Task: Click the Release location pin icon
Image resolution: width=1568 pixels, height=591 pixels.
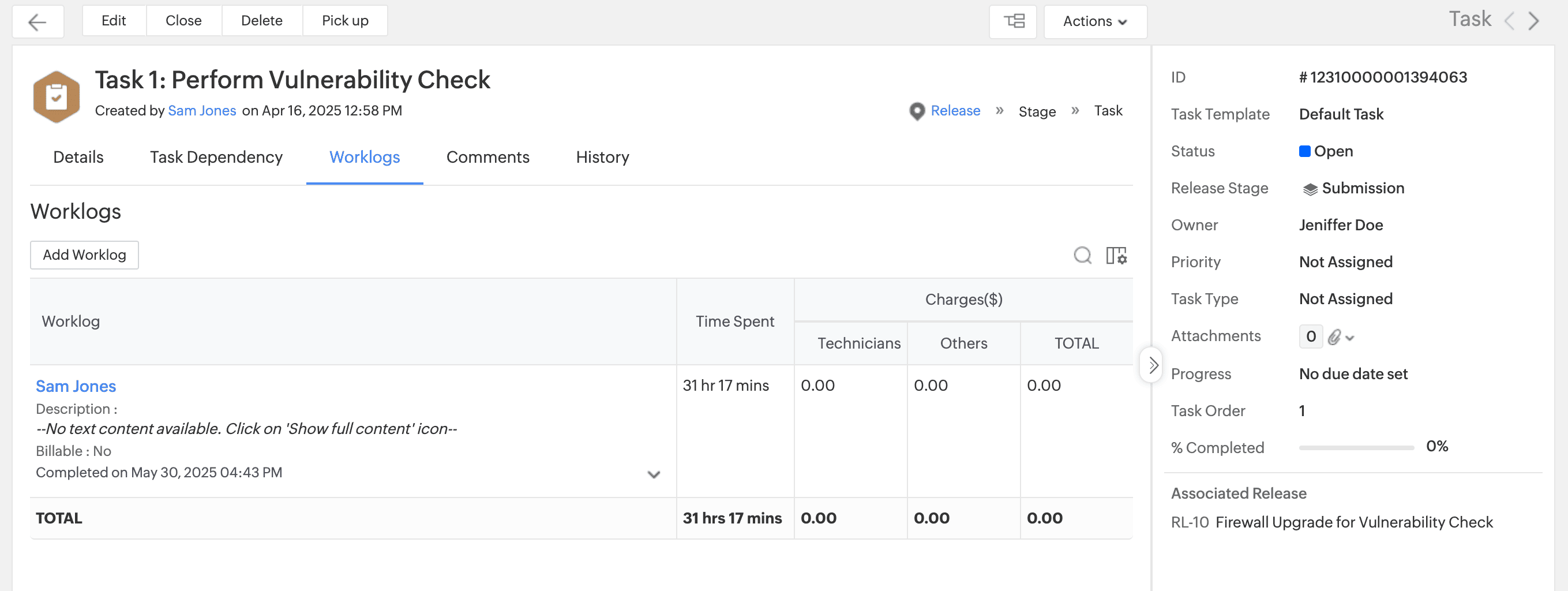Action: 917,111
